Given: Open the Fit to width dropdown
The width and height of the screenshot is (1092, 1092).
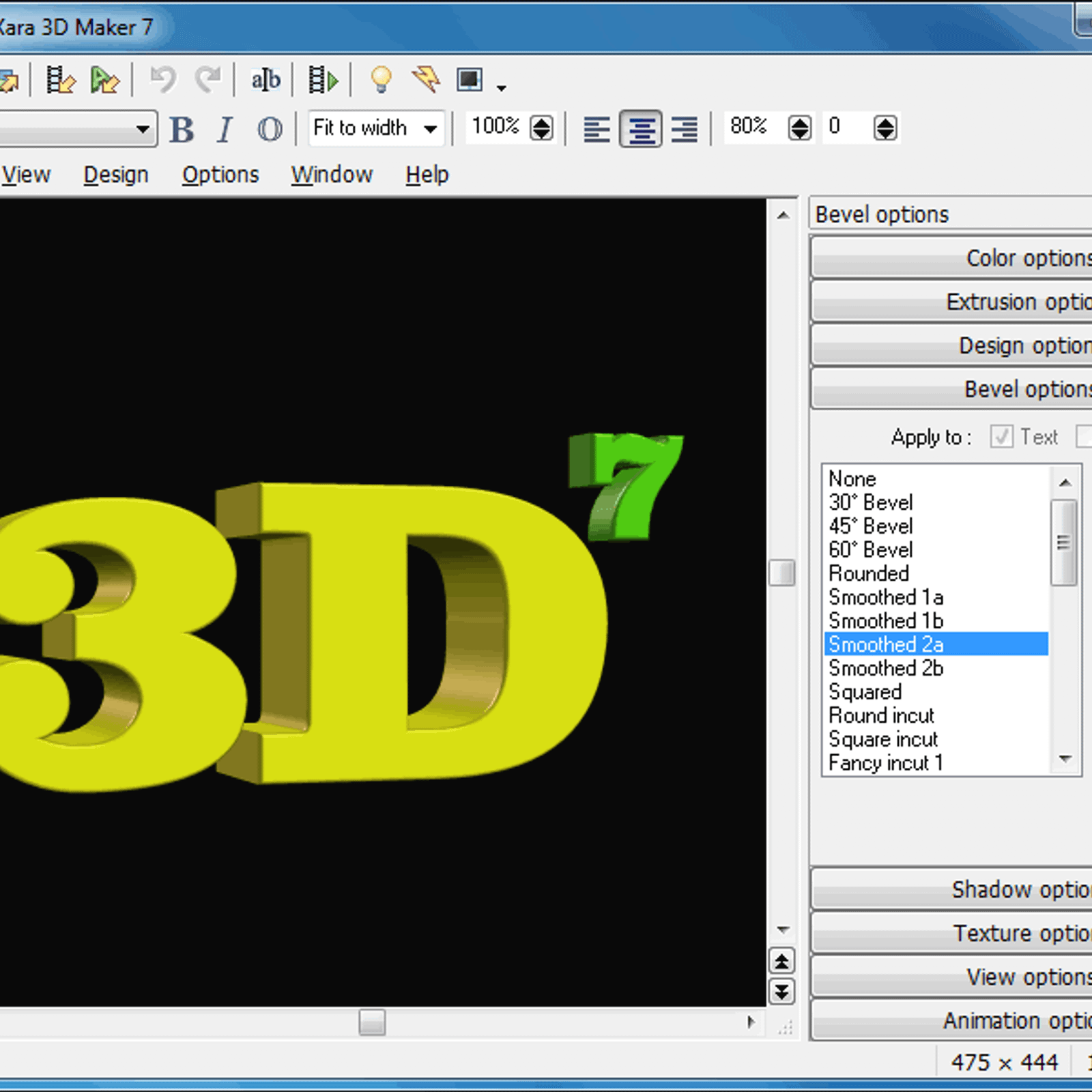Looking at the screenshot, I should click(x=376, y=128).
